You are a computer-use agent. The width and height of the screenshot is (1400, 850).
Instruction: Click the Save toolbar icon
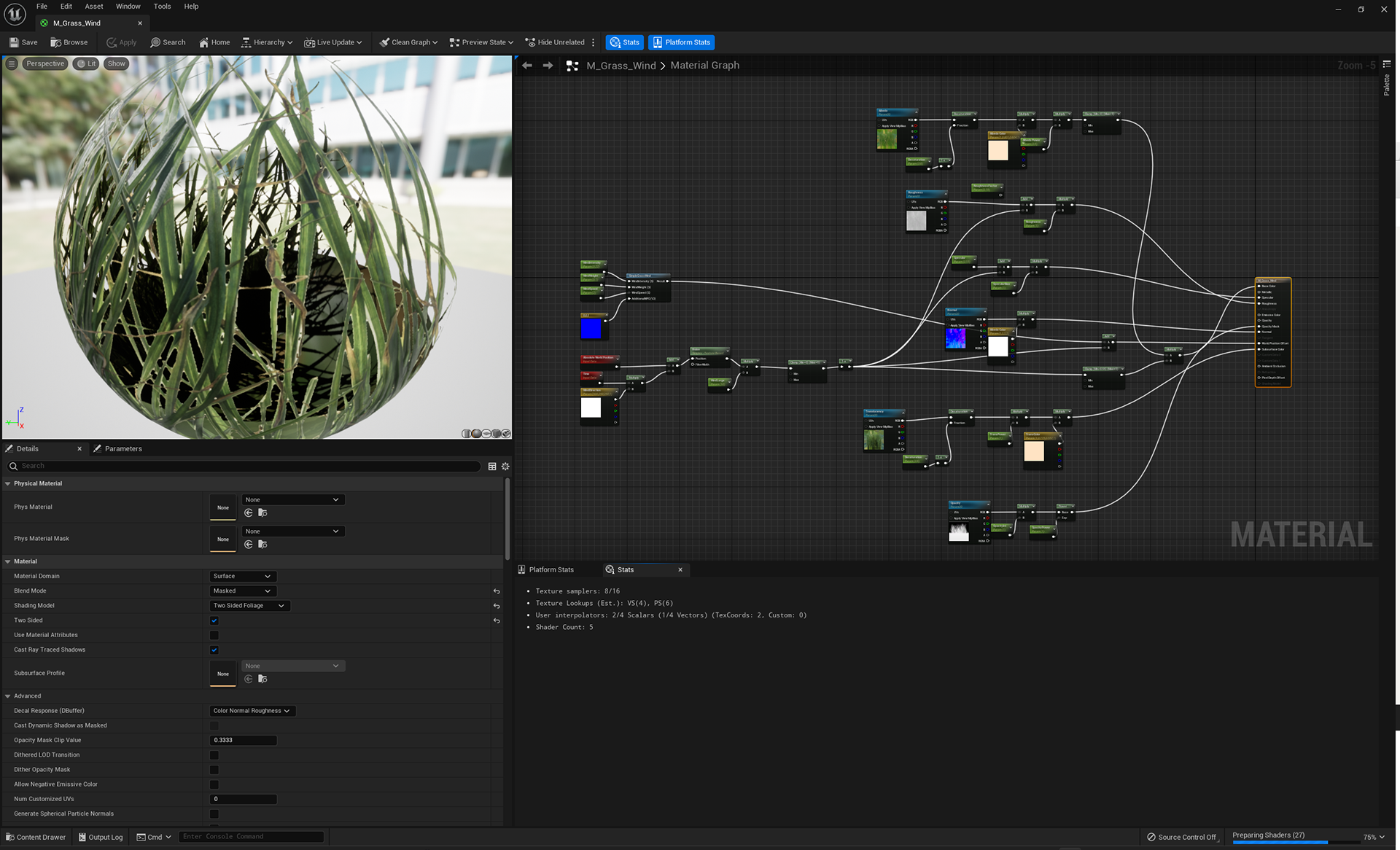(14, 42)
